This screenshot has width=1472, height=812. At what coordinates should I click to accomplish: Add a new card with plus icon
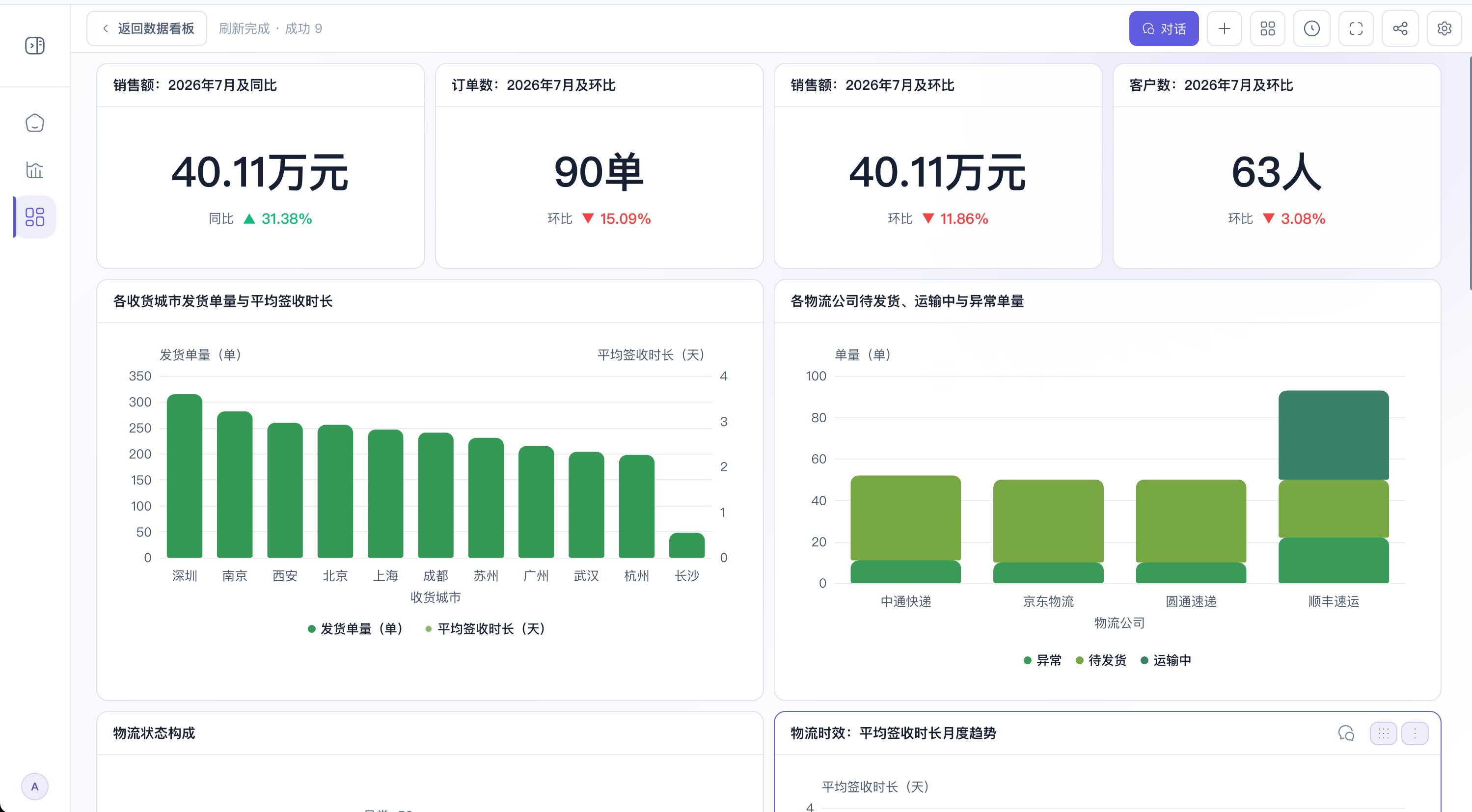tap(1224, 28)
